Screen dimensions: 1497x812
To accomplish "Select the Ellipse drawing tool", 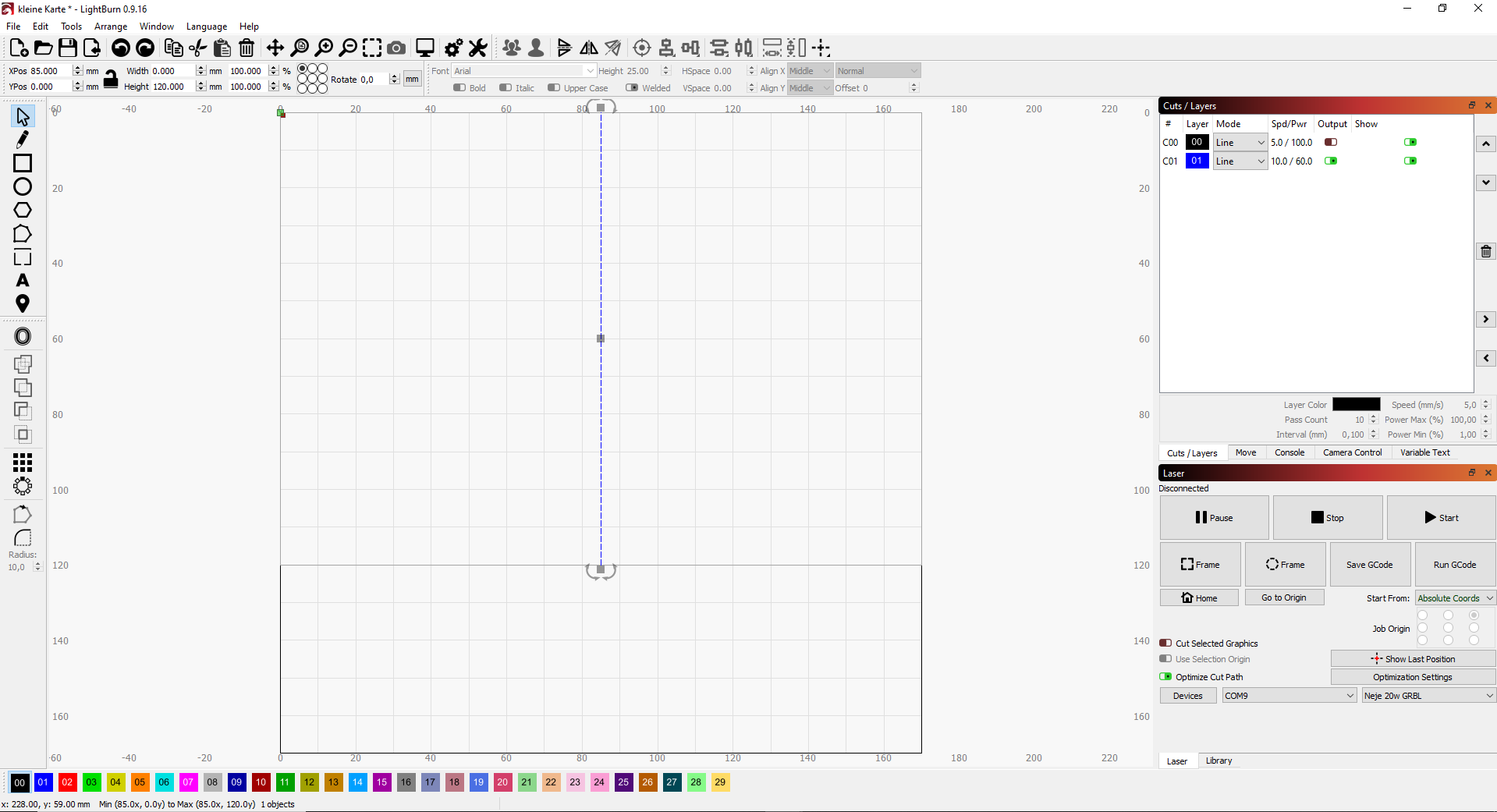I will click(x=23, y=186).
